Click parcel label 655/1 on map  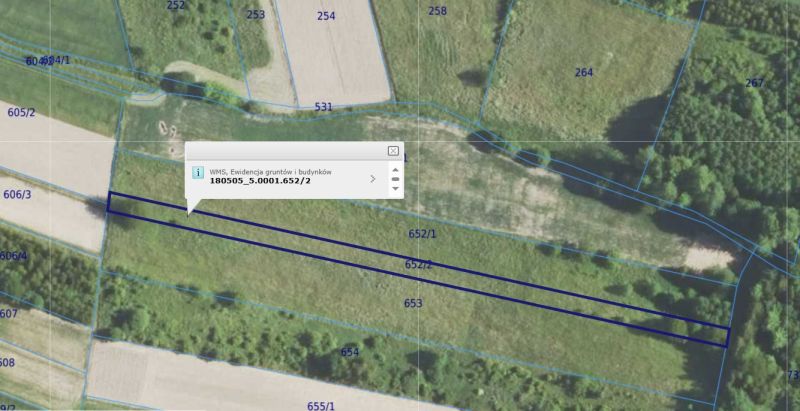tap(321, 406)
